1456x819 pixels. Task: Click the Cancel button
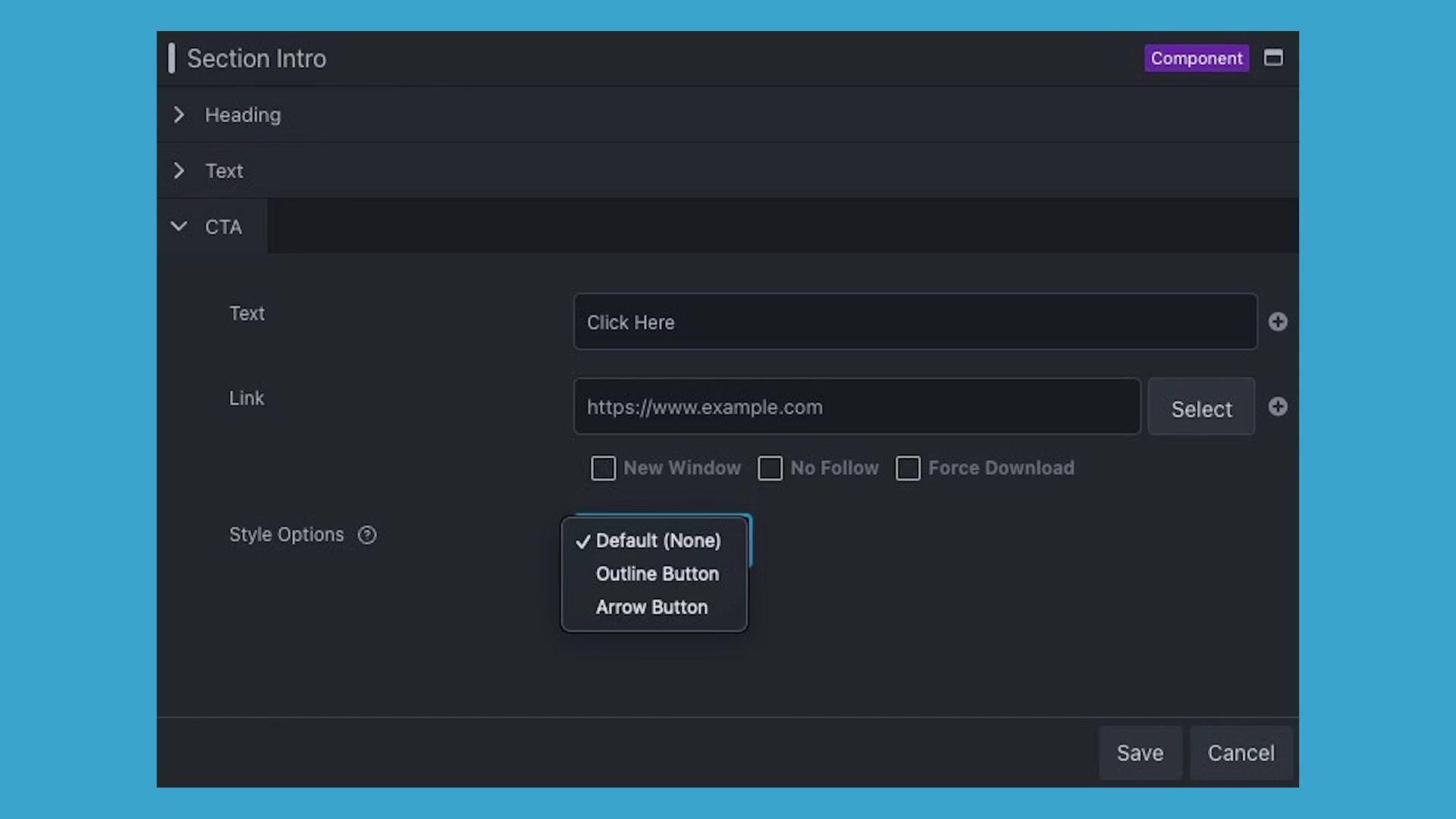1241,752
